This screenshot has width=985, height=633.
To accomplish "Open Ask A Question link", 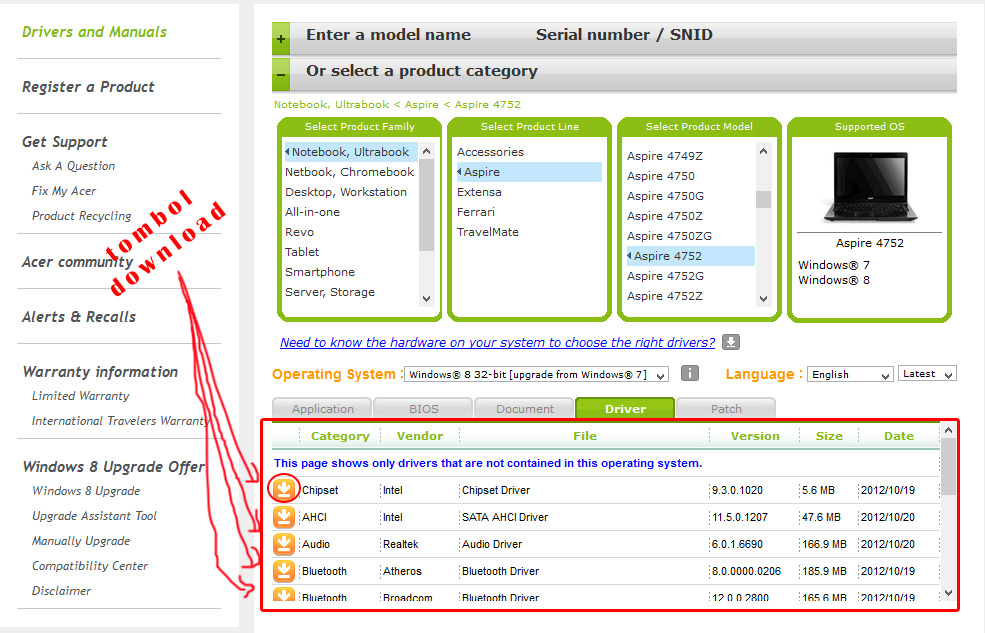I will pos(73,166).
